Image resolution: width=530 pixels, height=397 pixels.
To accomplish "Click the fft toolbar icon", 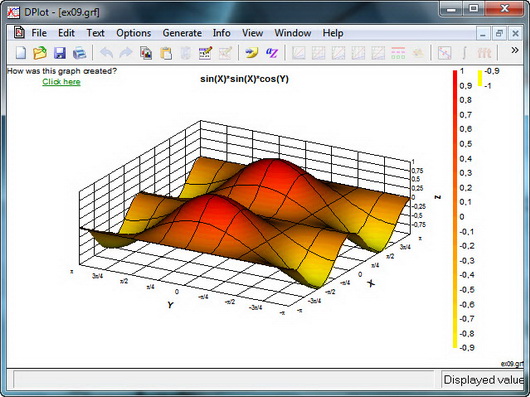I will pos(484,53).
